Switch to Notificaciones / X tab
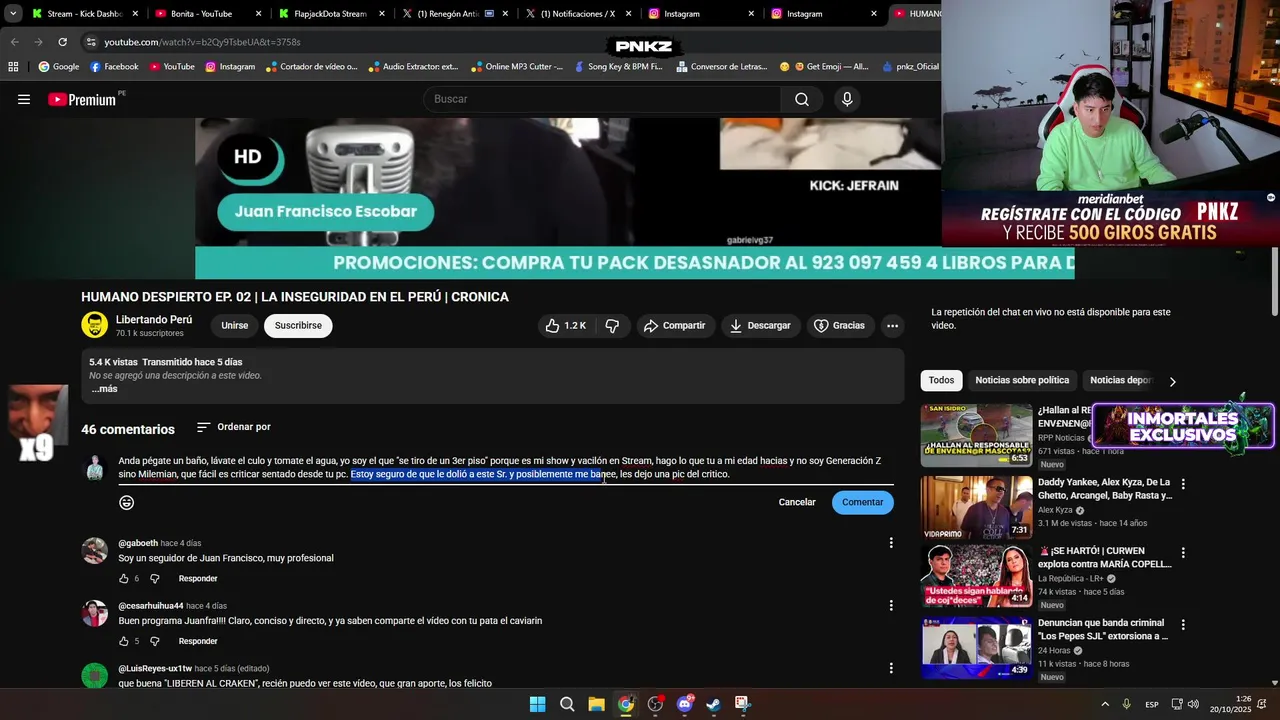 tap(580, 14)
